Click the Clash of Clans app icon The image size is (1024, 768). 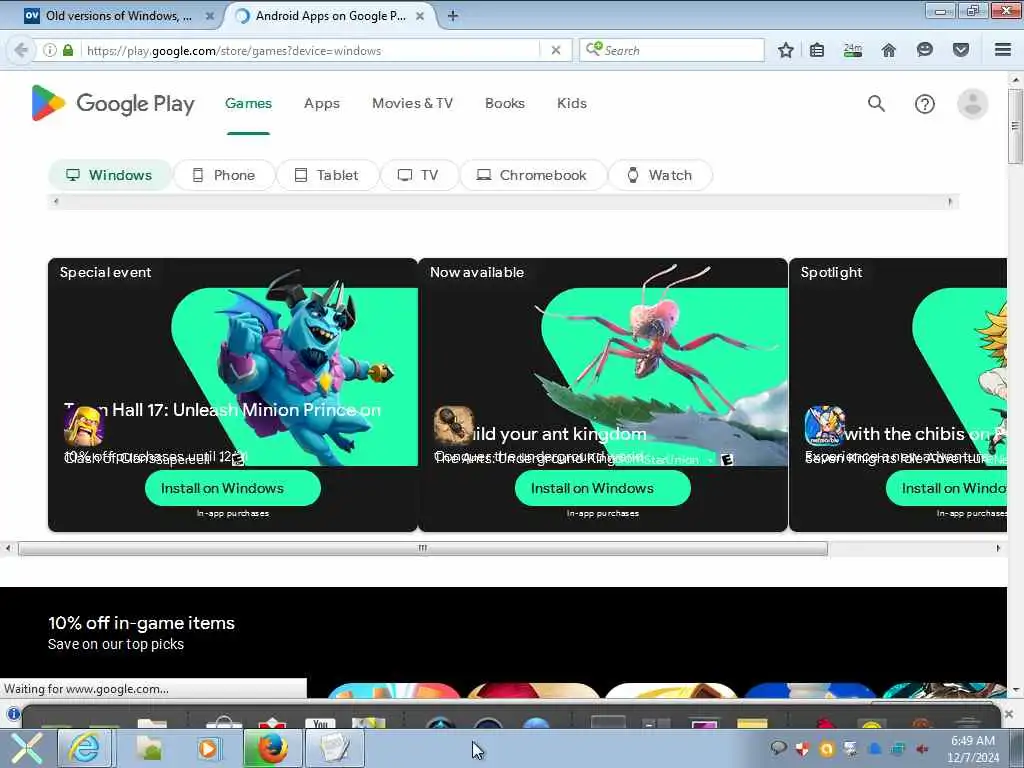(84, 426)
